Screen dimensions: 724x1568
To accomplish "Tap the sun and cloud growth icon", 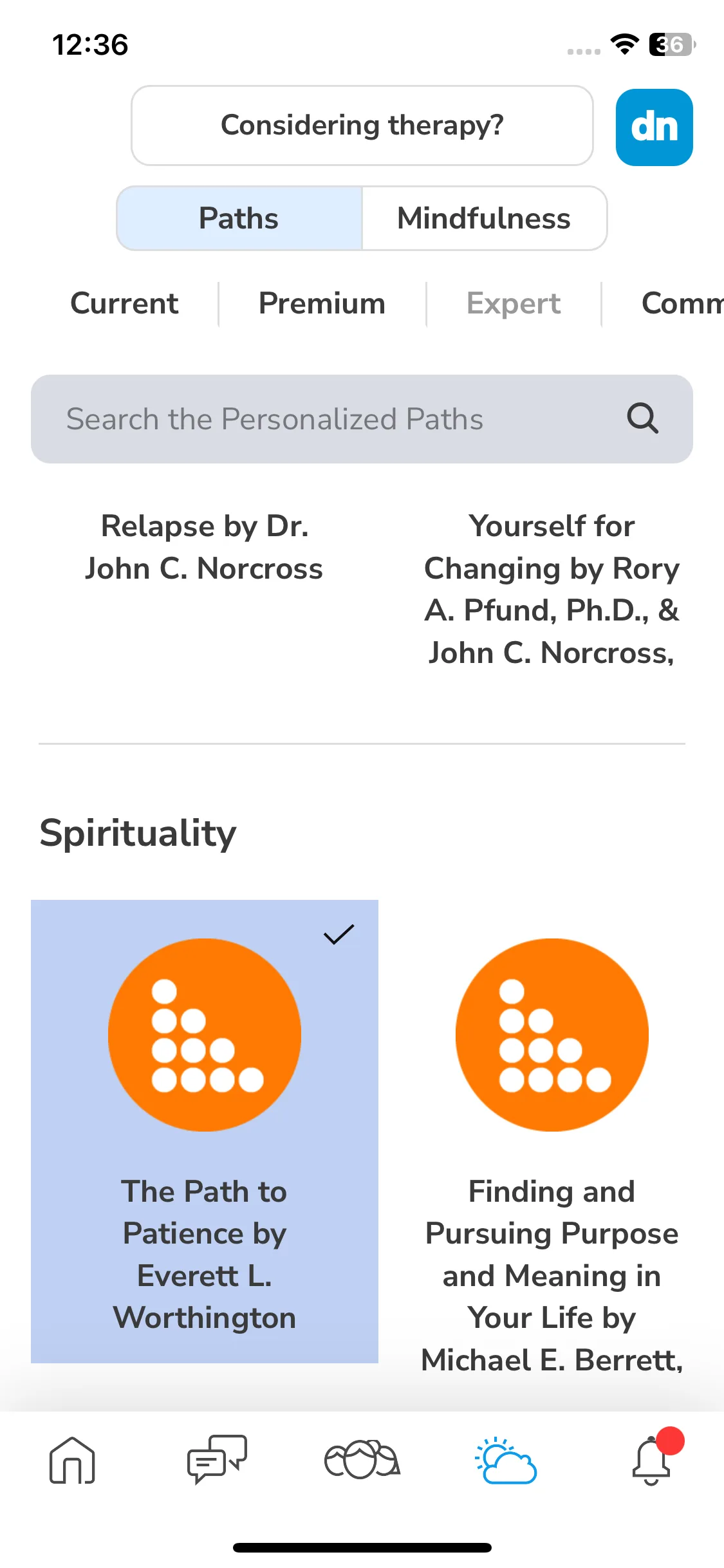I will click(506, 1460).
